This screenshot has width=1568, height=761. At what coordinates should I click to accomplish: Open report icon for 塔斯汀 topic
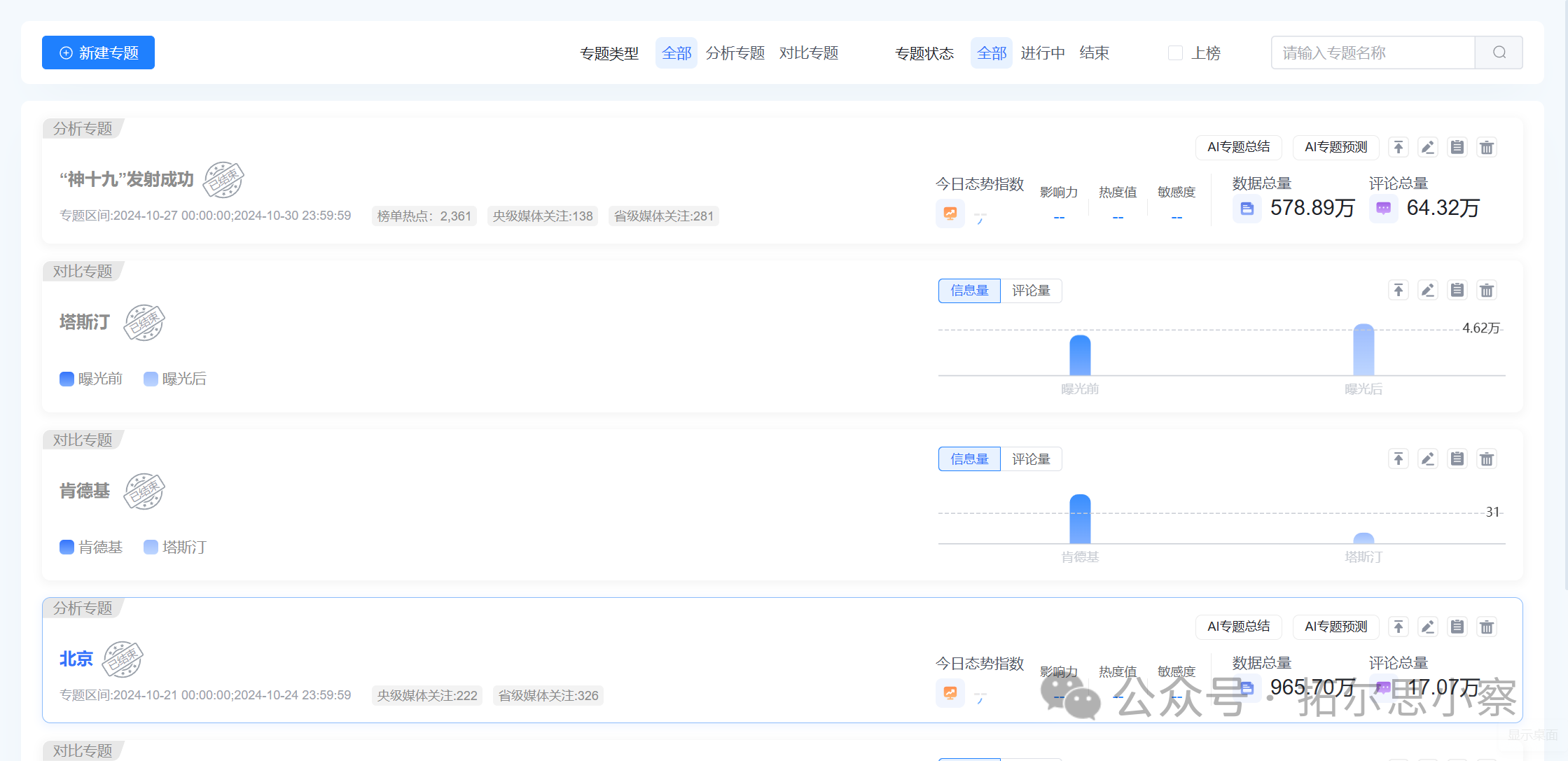click(x=1457, y=290)
